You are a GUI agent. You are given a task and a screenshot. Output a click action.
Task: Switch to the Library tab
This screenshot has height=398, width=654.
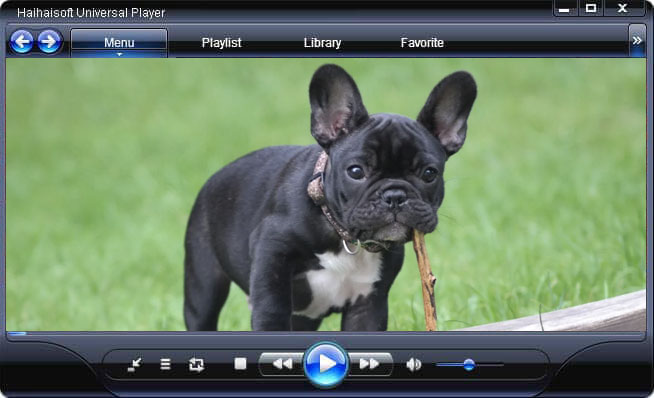pyautogui.click(x=322, y=43)
